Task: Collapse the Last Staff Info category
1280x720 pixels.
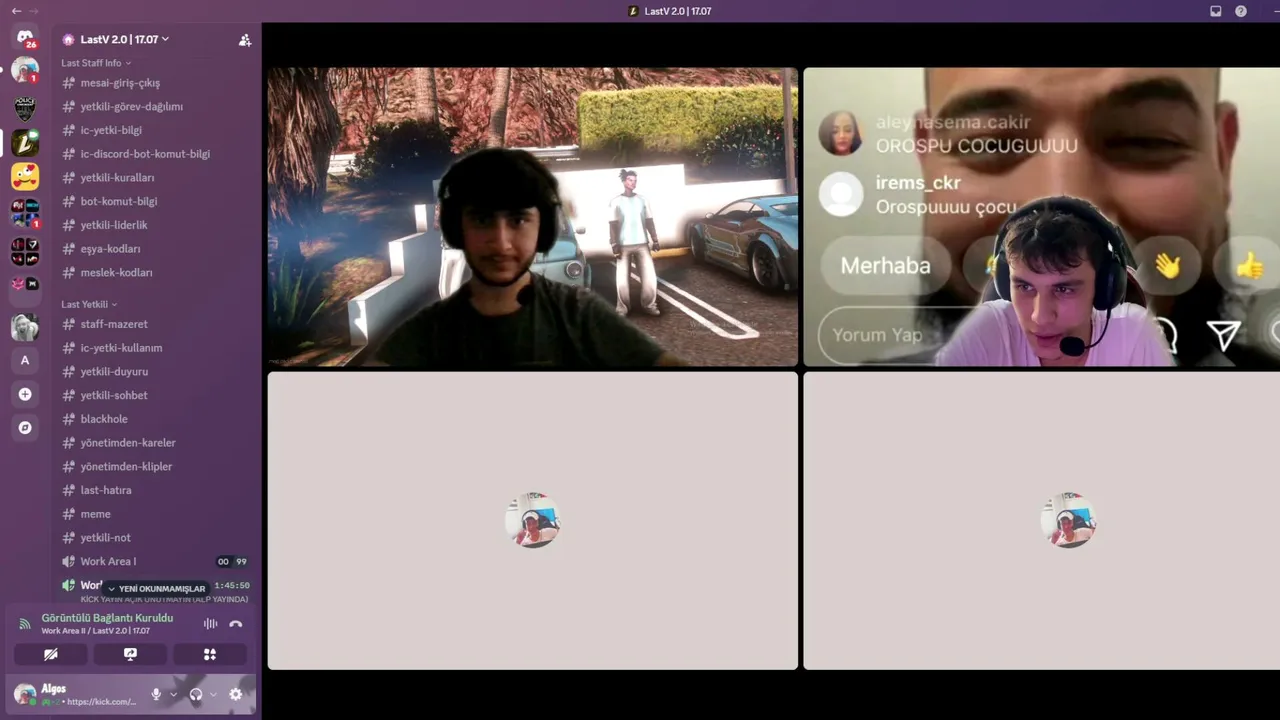Action: 96,63
